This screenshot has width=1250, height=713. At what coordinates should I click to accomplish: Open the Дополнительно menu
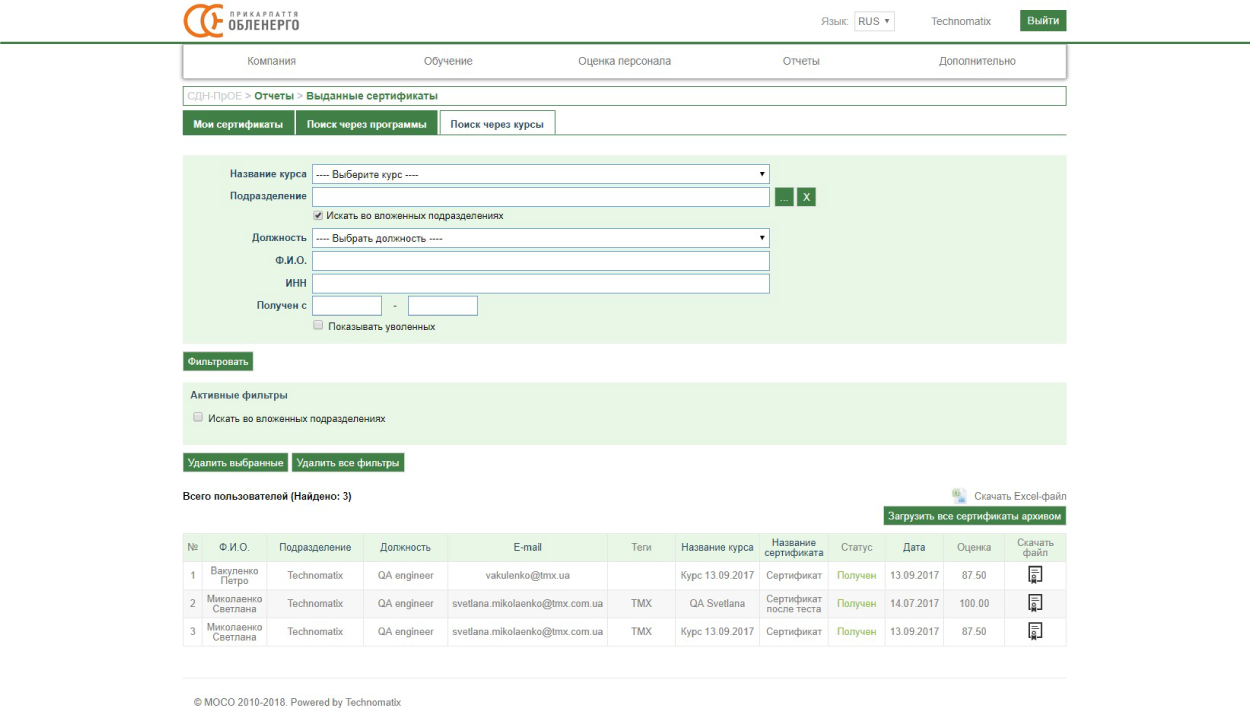(x=977, y=61)
